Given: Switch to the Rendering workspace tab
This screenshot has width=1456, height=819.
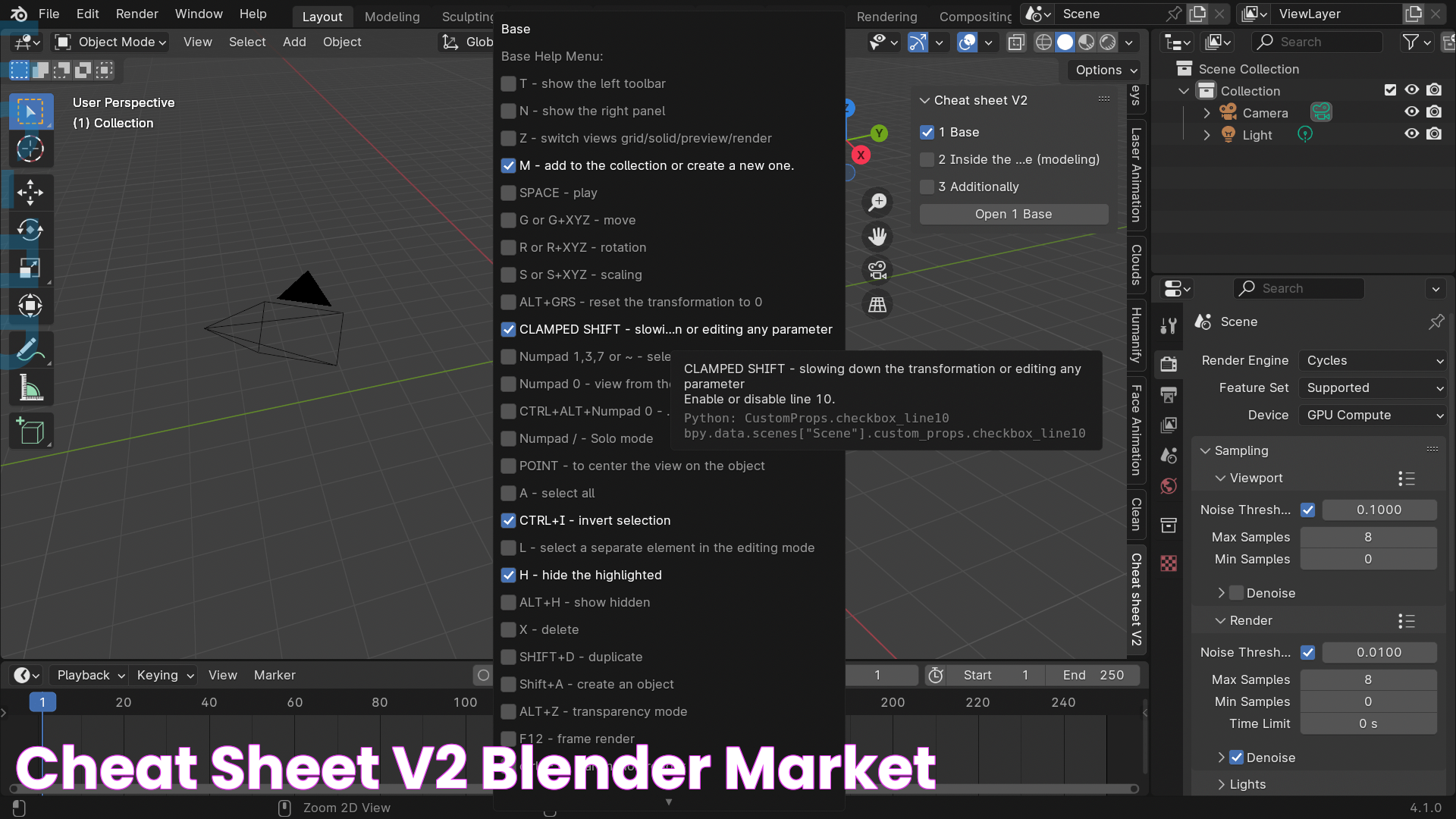Looking at the screenshot, I should pos(886,17).
